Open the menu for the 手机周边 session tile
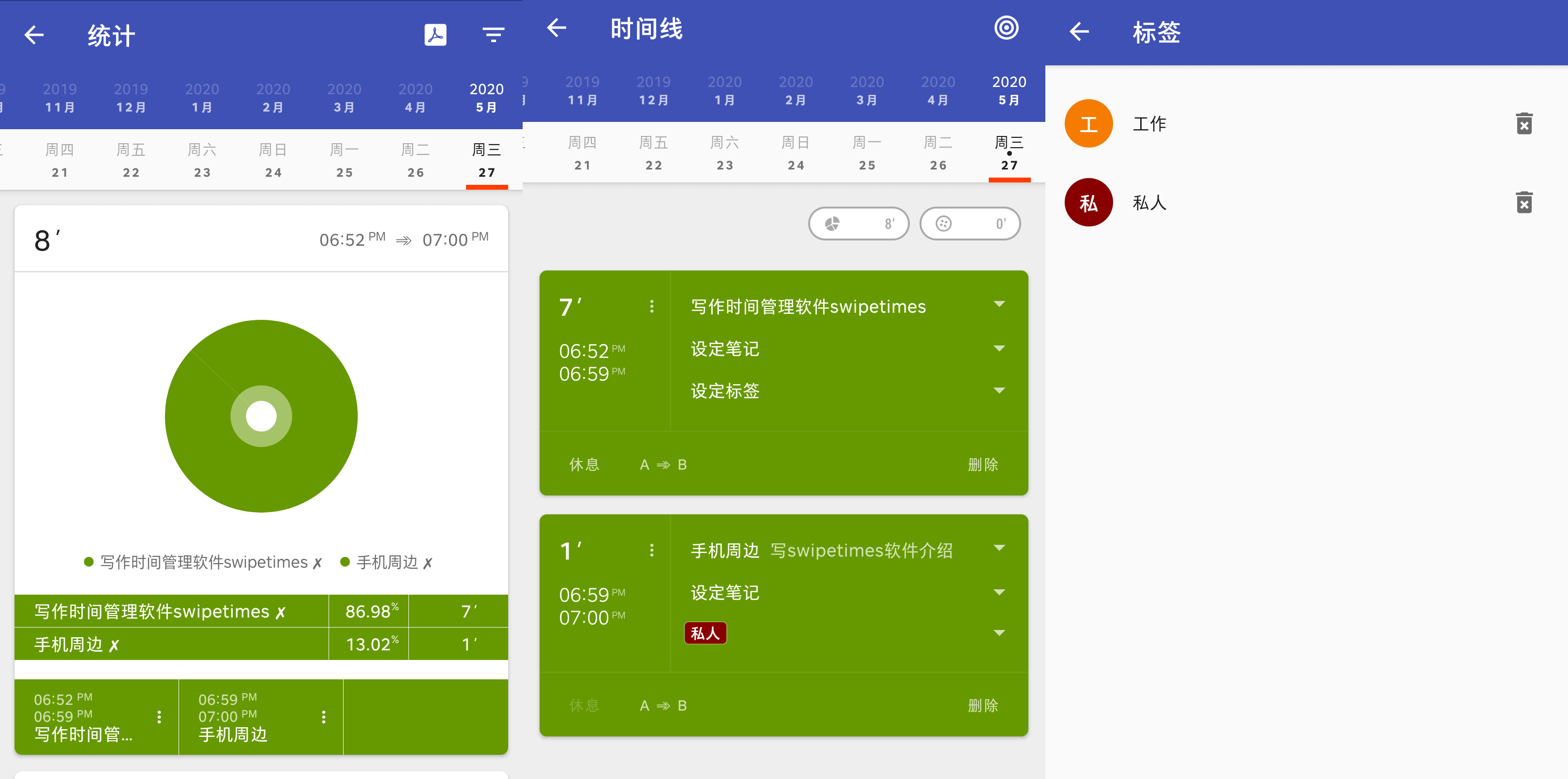Screen dimensions: 1568x779 [323, 717]
